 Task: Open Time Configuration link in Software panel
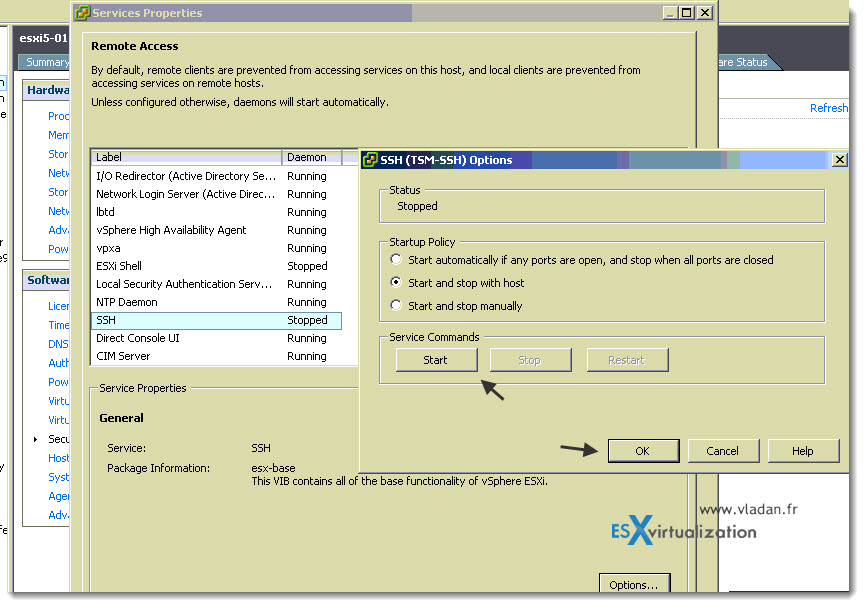[x=58, y=326]
